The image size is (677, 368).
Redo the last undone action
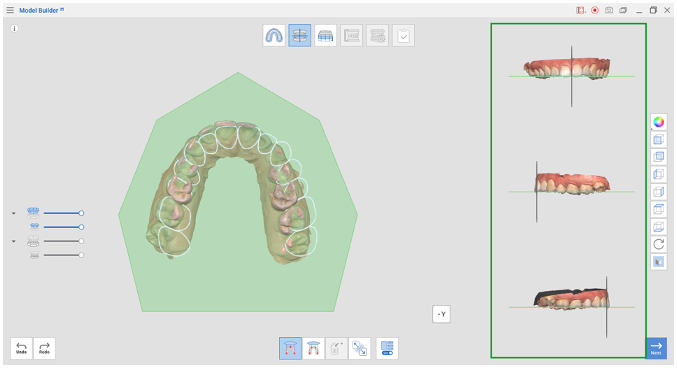click(x=44, y=348)
